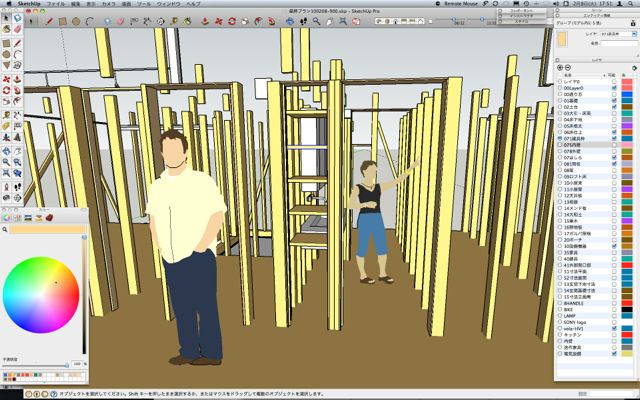Click the brightness slider beside color wheel
This screenshot has width=640, height=400.
coord(84,295)
